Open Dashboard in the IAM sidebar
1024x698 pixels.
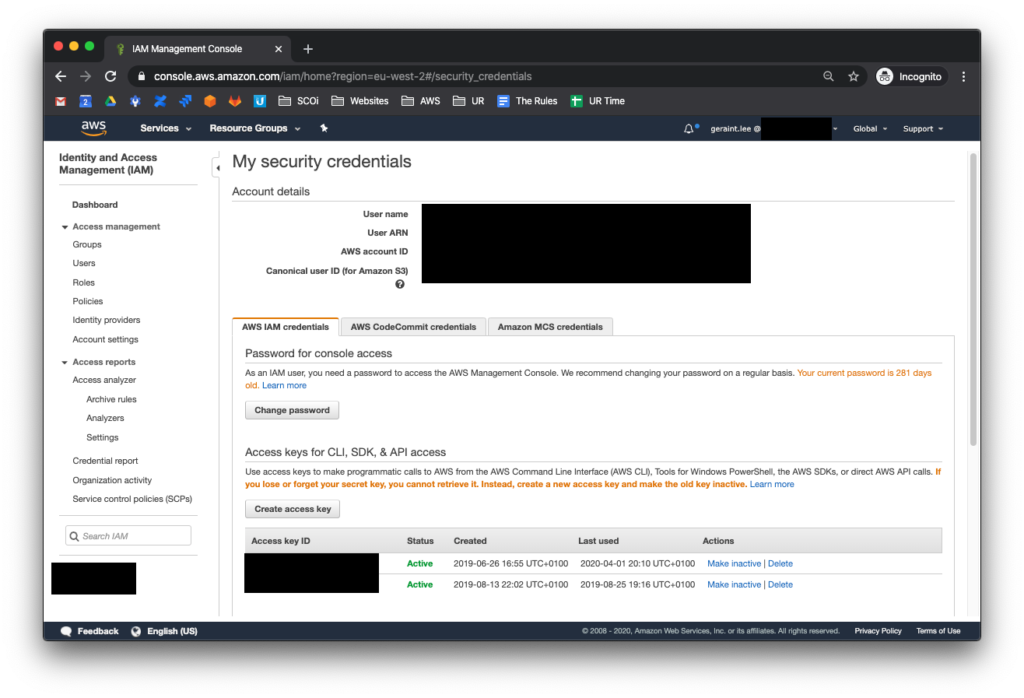95,204
